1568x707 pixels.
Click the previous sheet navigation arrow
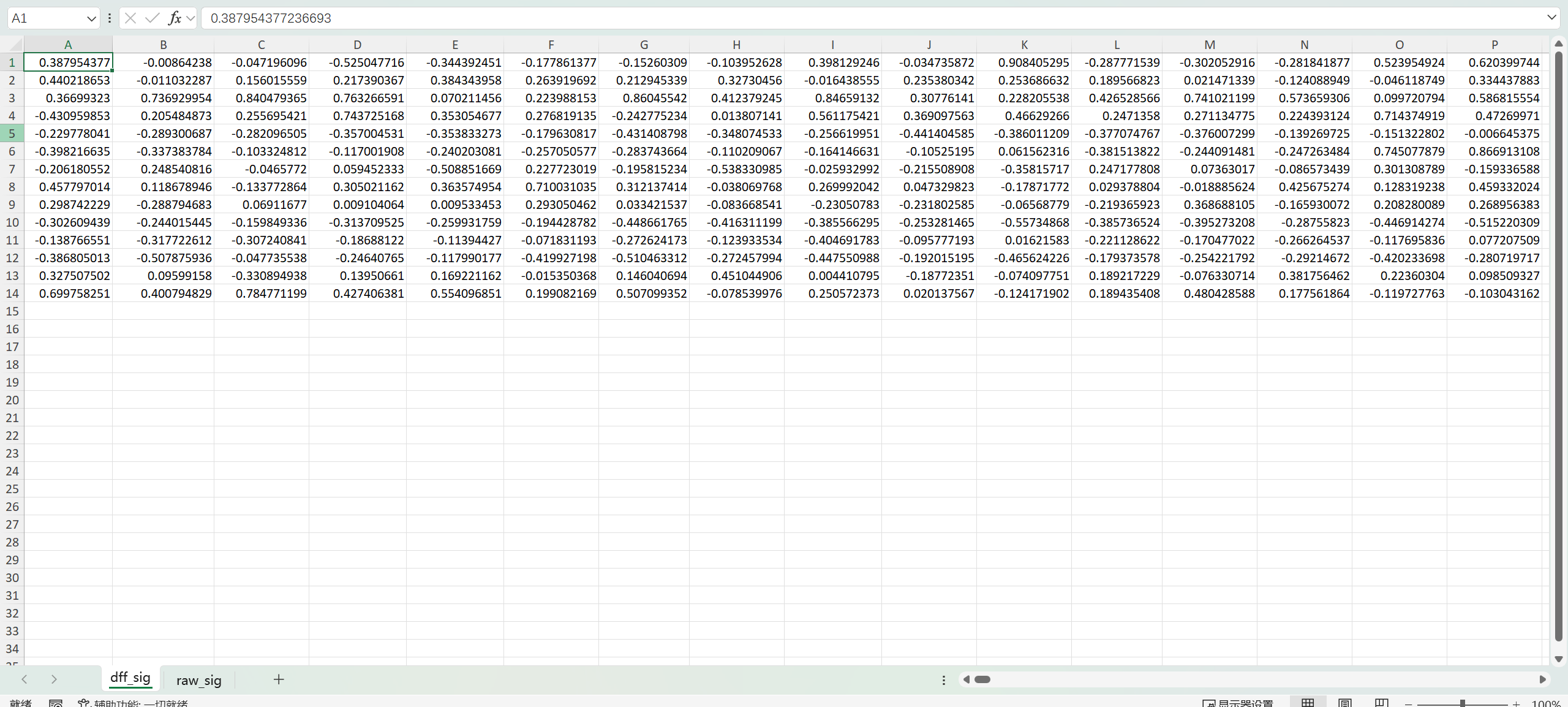pos(24,679)
